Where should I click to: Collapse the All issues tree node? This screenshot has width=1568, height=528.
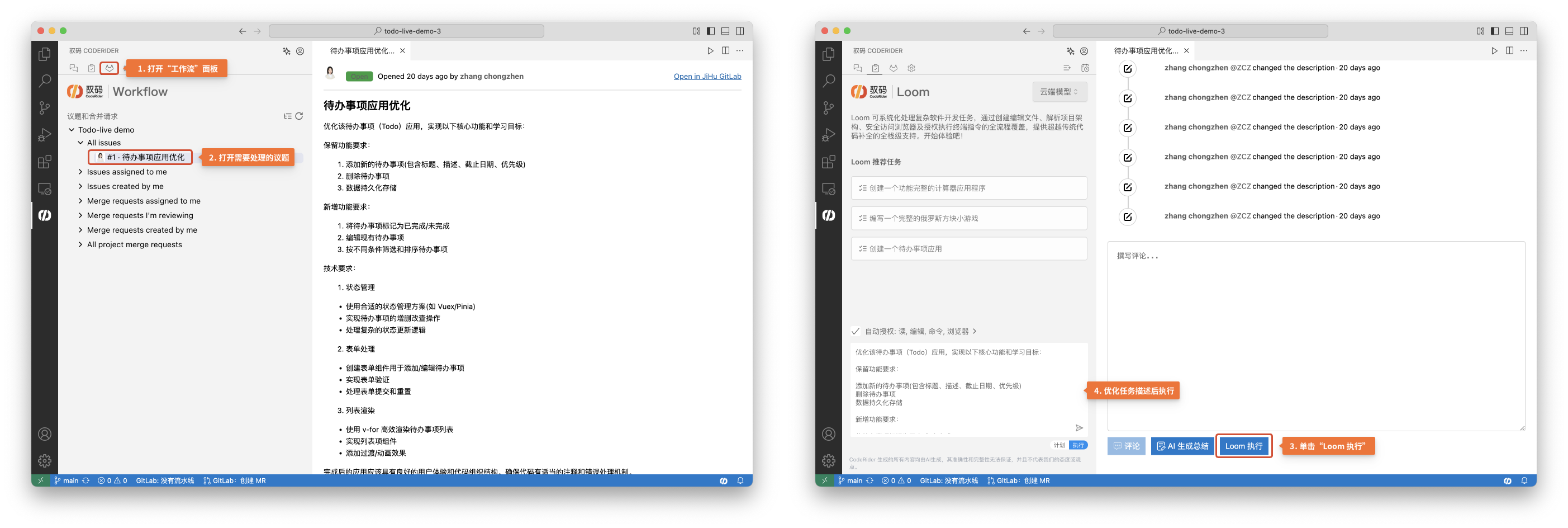80,143
